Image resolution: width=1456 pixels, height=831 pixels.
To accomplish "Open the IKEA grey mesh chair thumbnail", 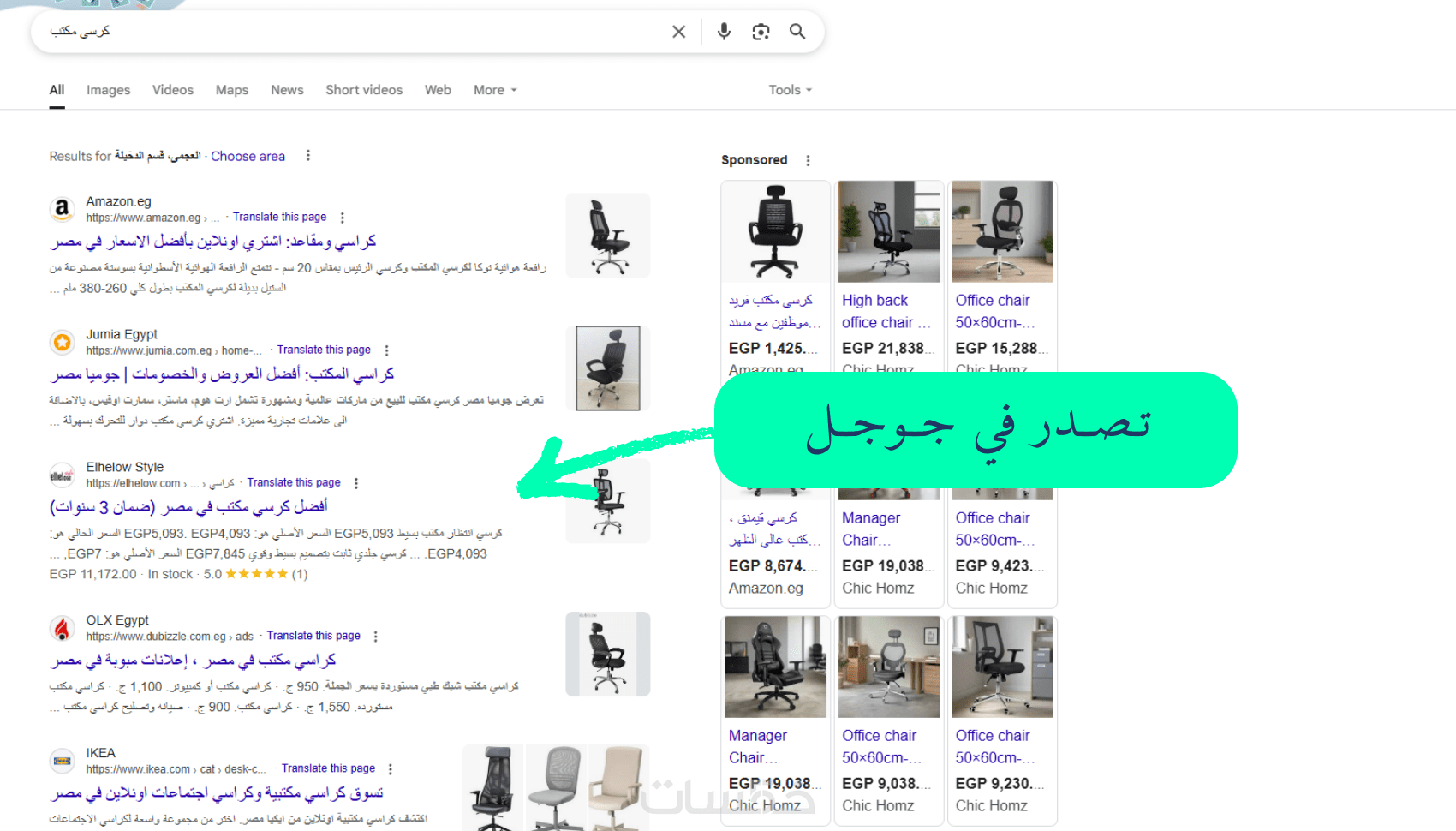I will (x=555, y=788).
